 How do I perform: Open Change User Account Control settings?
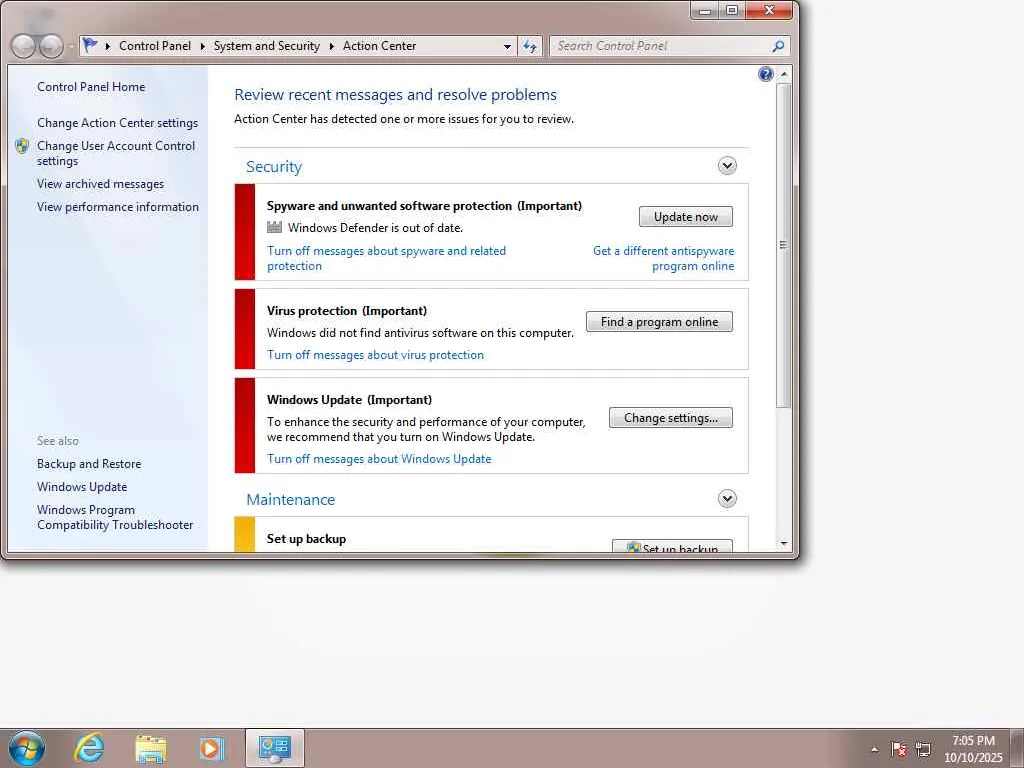click(116, 153)
